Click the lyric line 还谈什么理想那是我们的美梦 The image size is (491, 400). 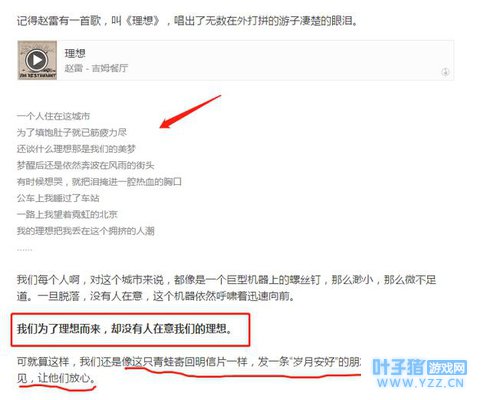pos(76,149)
